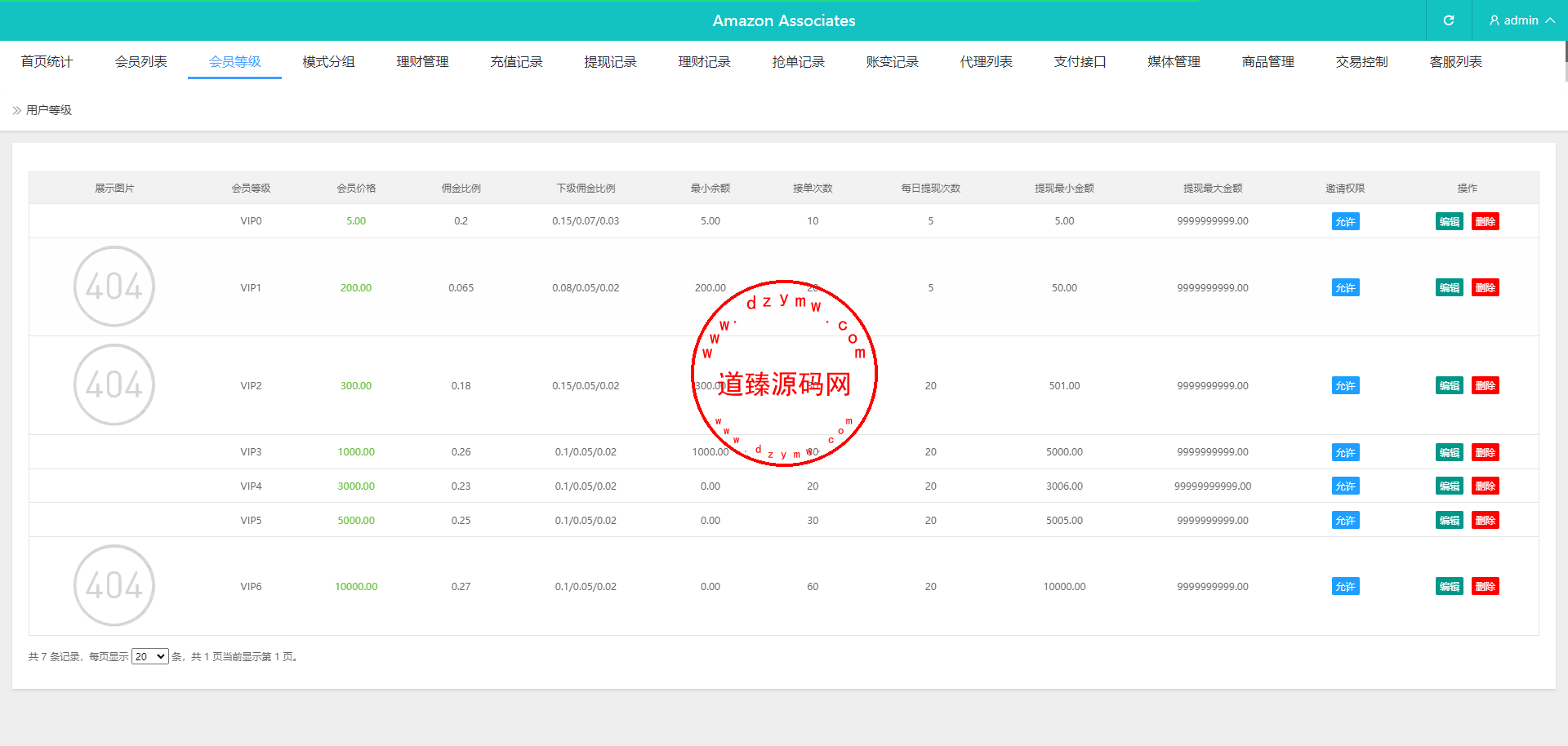This screenshot has width=1568, height=746.
Task: Click the 佣金比例 column header
Action: click(x=461, y=188)
